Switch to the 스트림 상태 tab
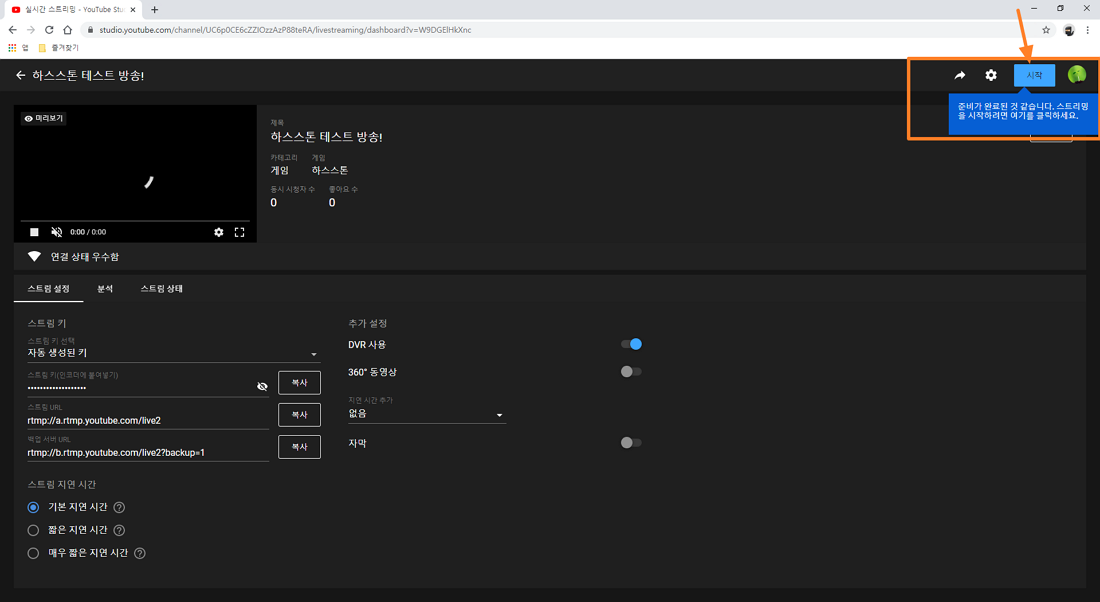Screen dimensions: 1100x602 pyautogui.click(x=161, y=289)
